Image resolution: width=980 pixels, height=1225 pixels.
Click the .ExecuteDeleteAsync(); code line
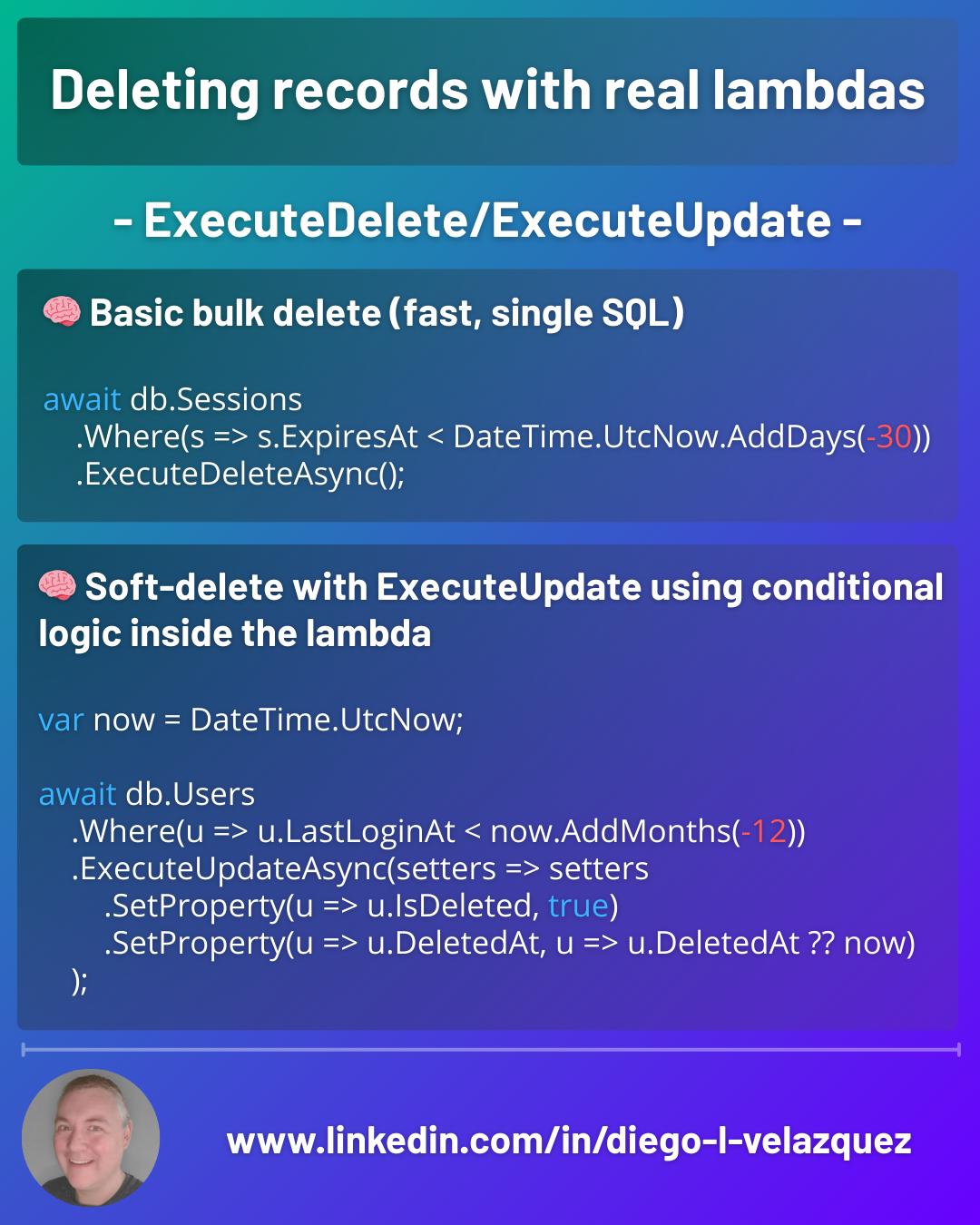pos(240,474)
